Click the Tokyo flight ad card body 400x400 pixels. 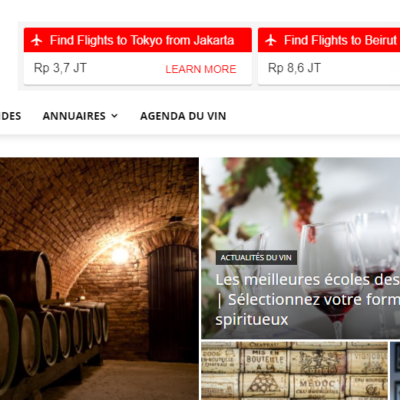pos(138,68)
